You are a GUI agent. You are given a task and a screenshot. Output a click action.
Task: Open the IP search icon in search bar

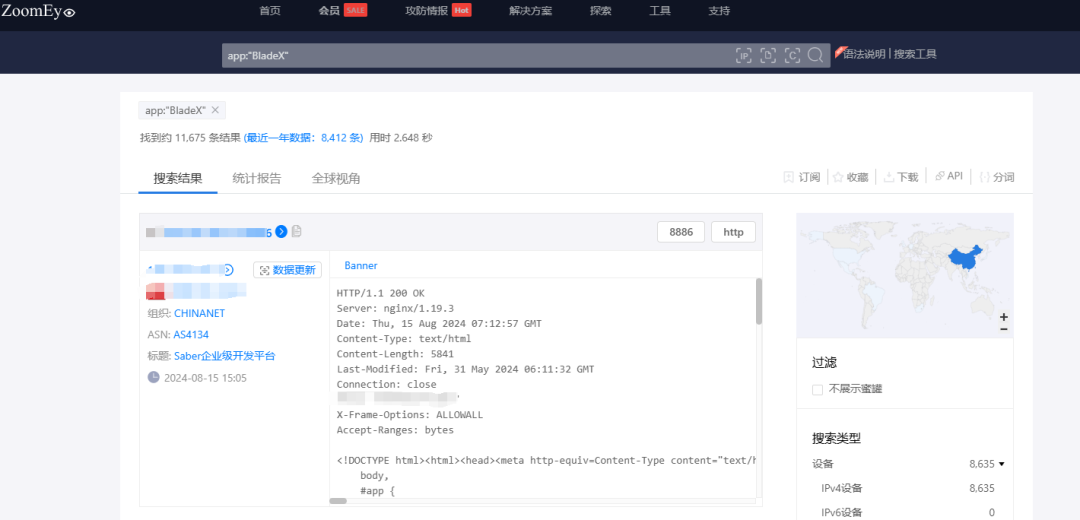coord(743,56)
